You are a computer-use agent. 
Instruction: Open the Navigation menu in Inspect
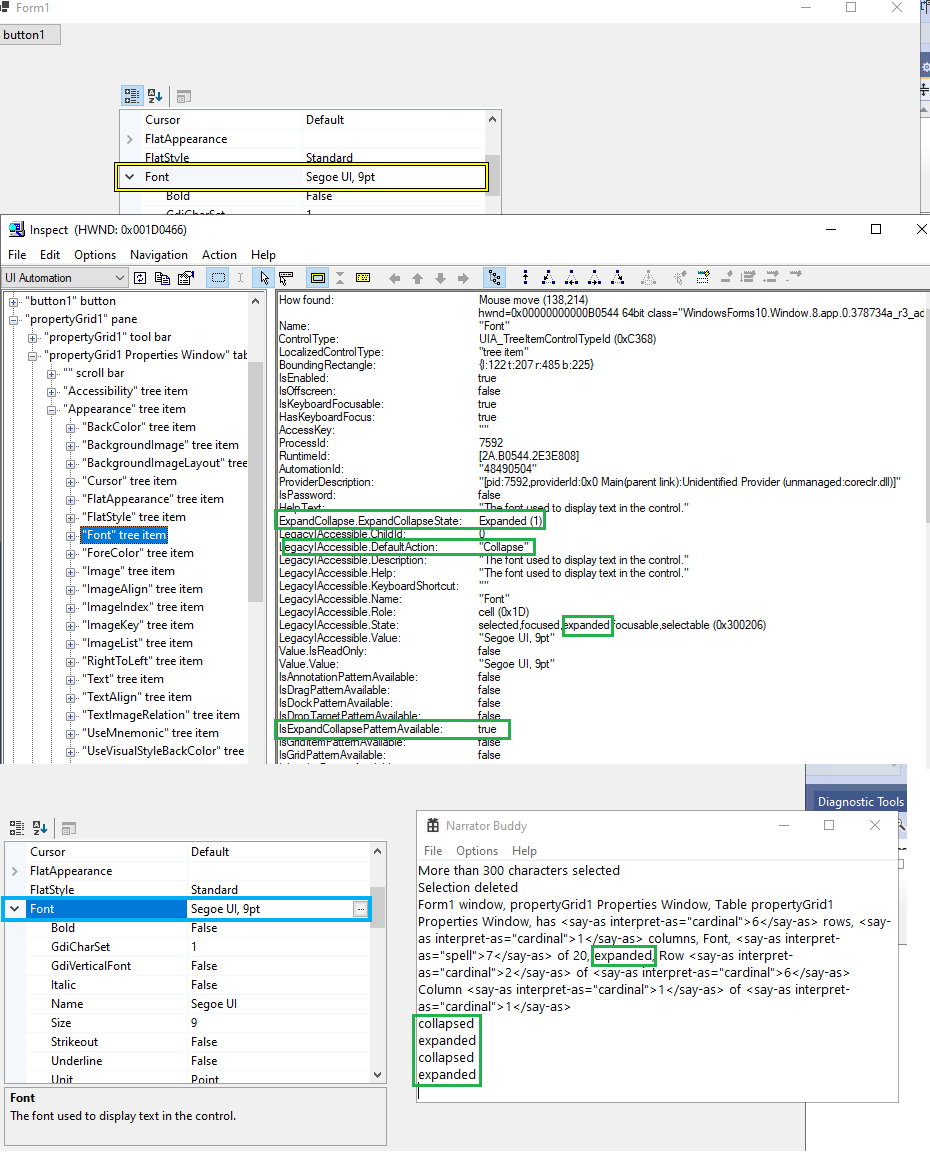[x=158, y=254]
